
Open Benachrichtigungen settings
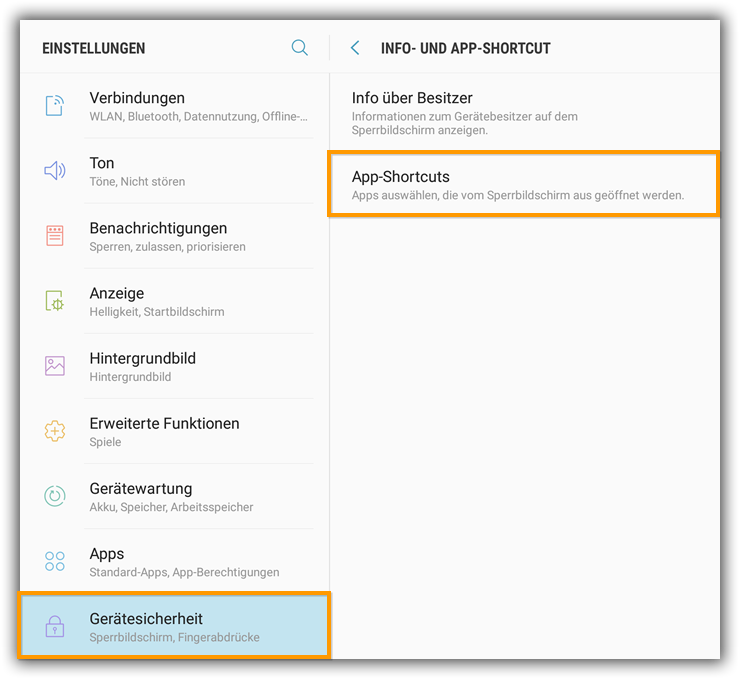[x=175, y=236]
